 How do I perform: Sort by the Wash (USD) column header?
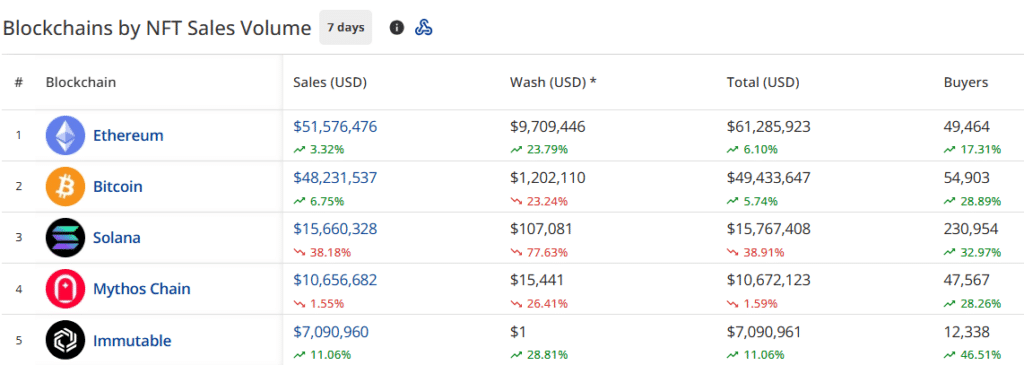coord(553,83)
